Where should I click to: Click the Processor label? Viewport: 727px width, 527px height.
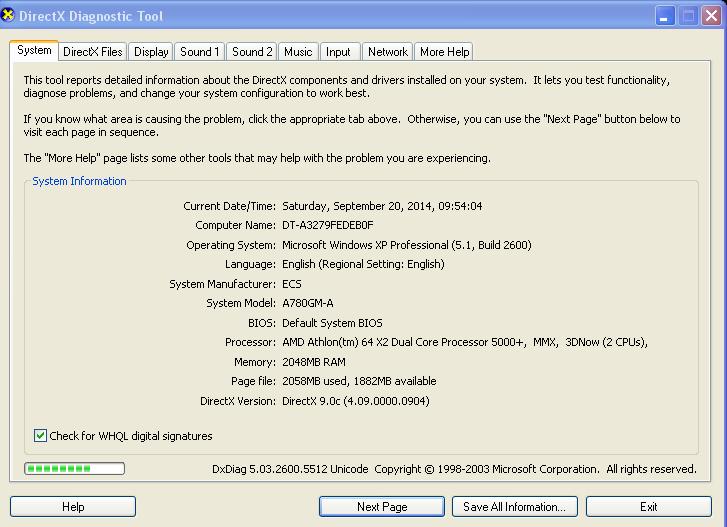250,342
